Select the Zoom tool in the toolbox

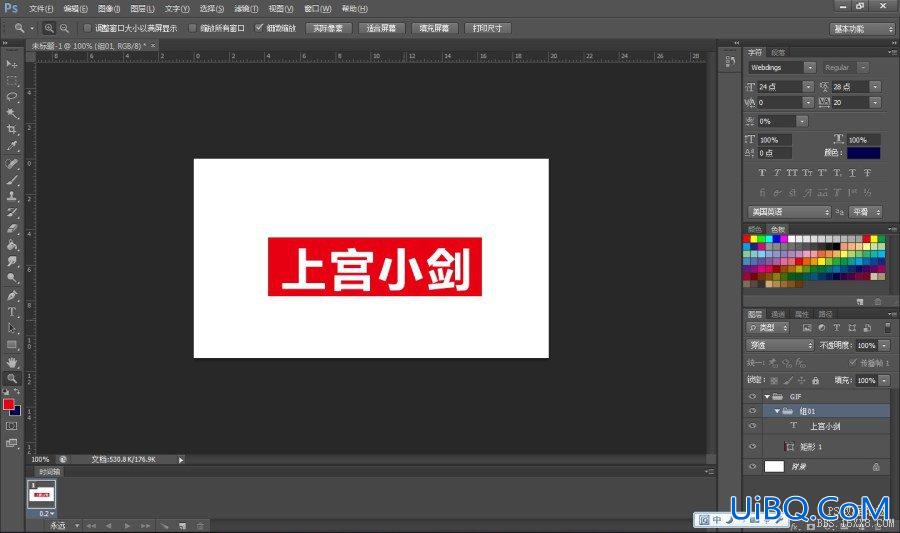click(11, 379)
